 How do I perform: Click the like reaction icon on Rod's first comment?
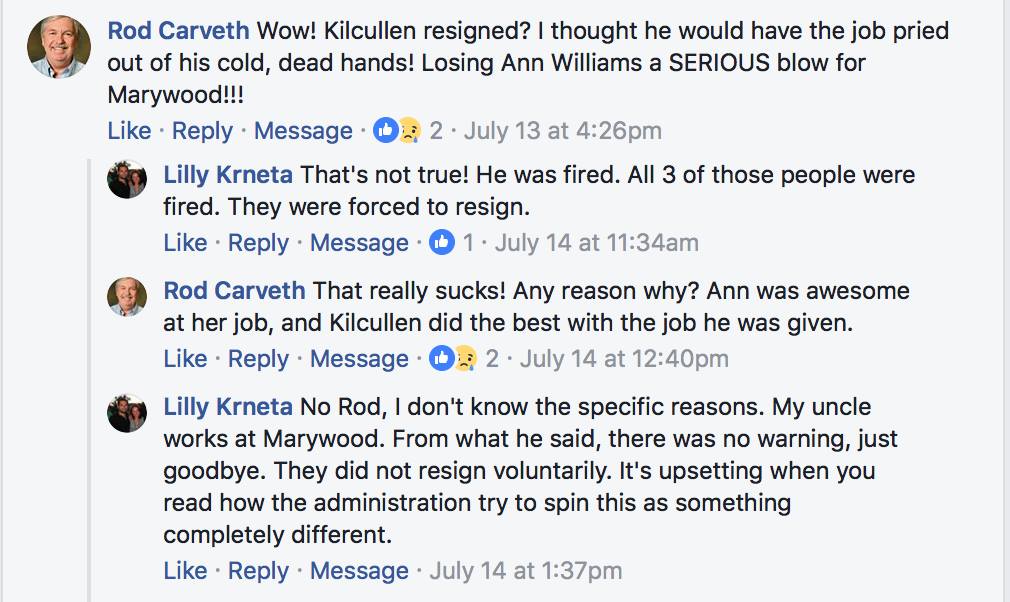tap(386, 130)
